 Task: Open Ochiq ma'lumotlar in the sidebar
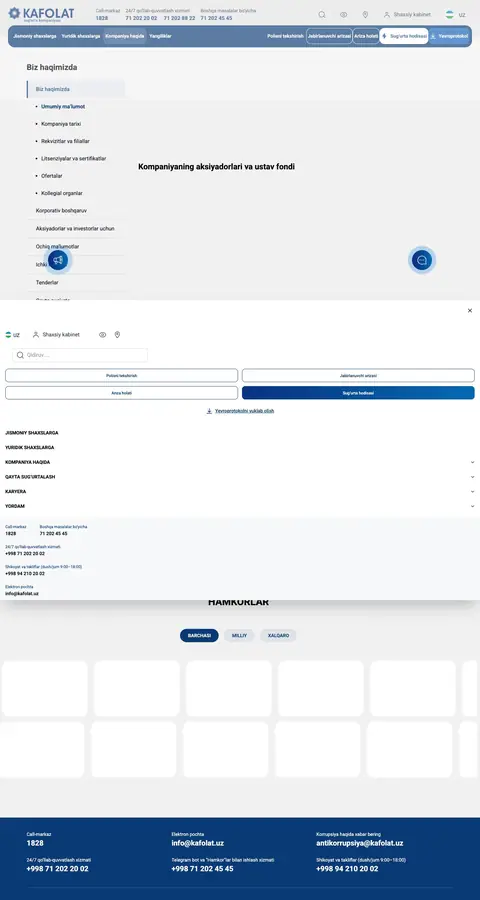[x=57, y=246]
